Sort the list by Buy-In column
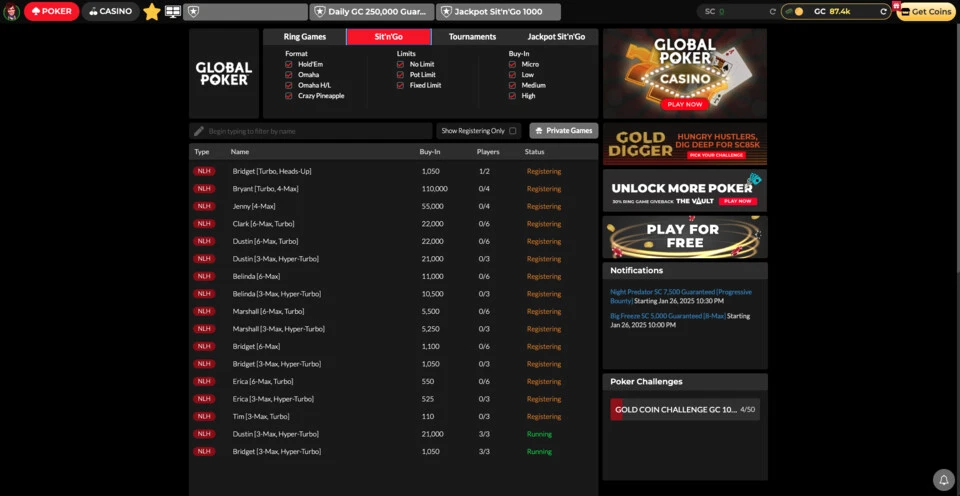960x496 pixels. [x=430, y=152]
